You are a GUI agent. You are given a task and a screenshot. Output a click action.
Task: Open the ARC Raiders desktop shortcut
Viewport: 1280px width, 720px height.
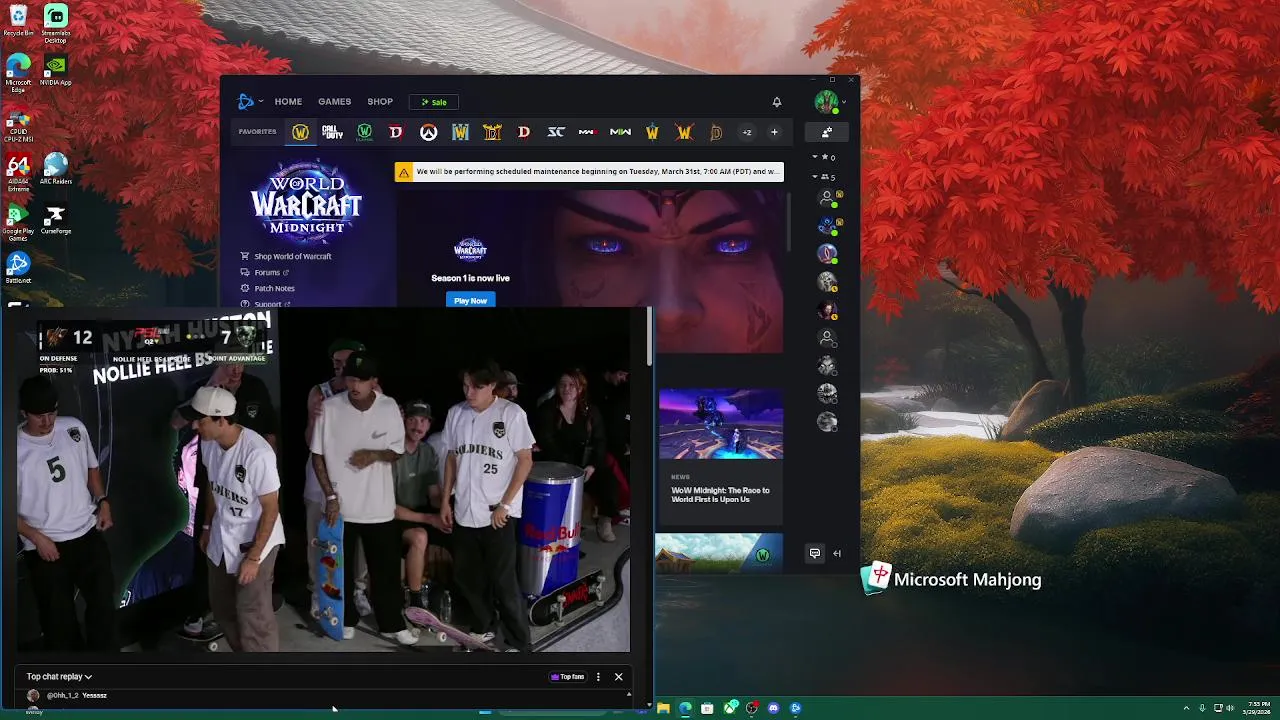coord(56,170)
